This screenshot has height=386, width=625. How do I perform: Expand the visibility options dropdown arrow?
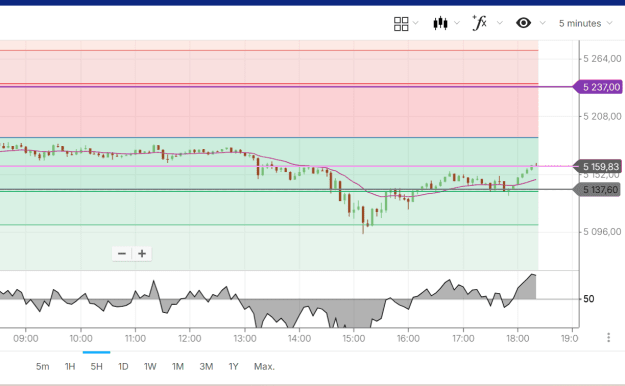(542, 23)
